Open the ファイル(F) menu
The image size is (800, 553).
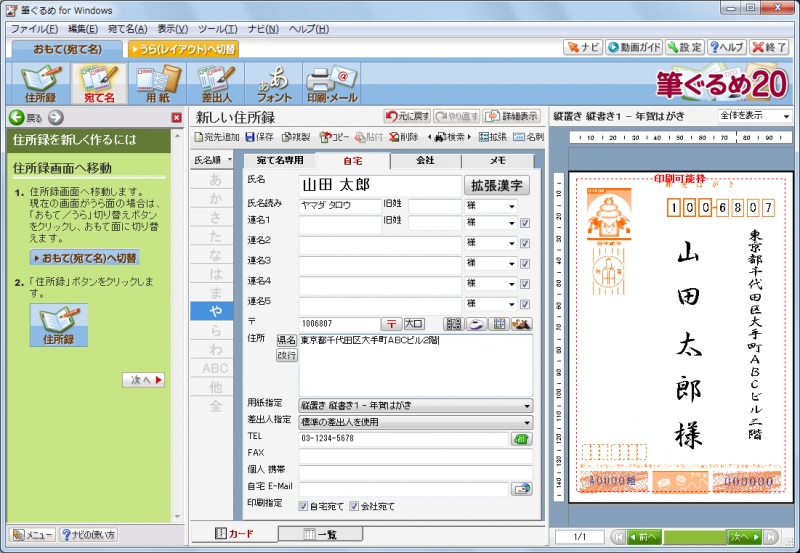34,29
